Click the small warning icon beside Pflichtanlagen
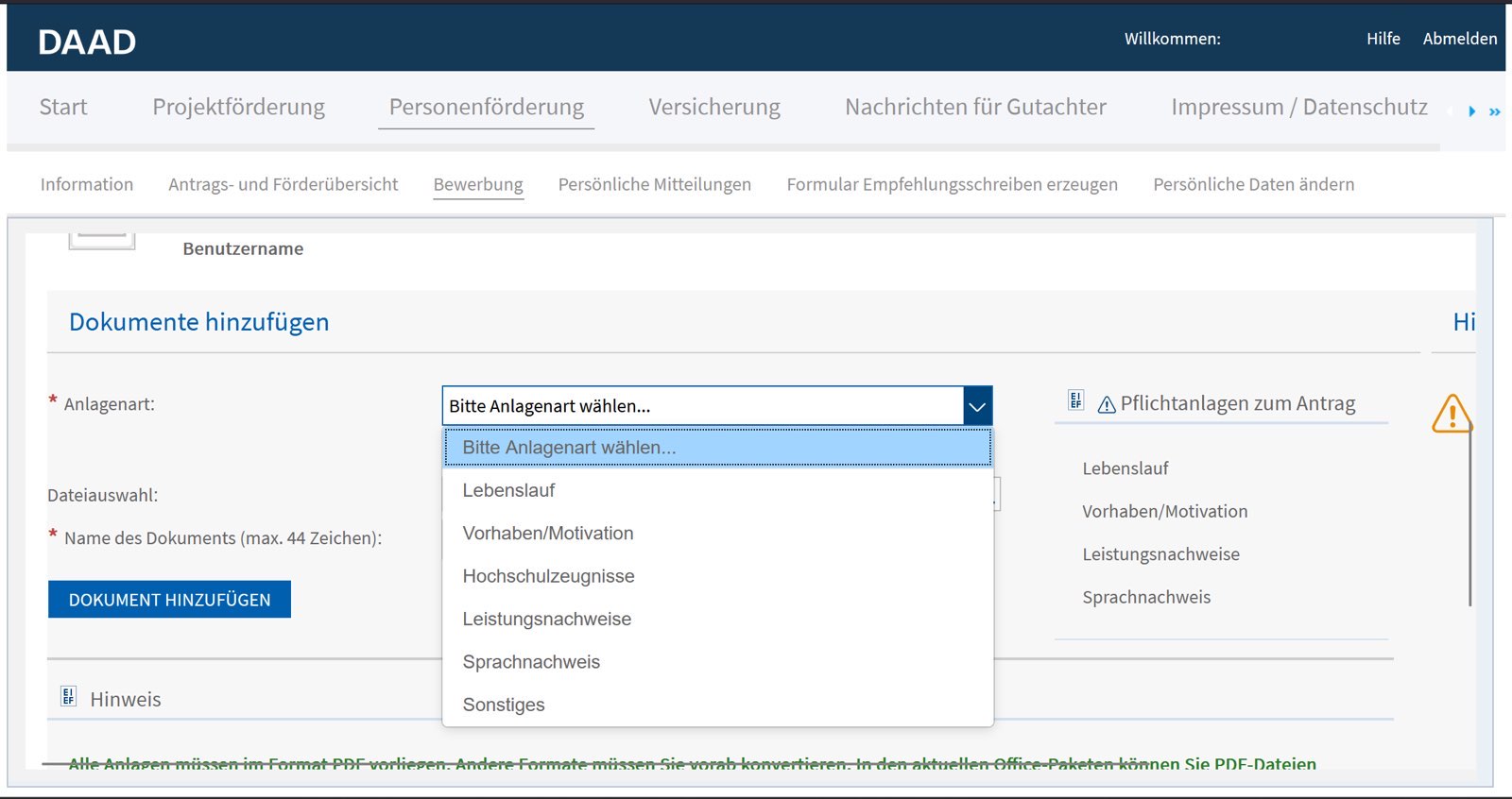1512x799 pixels. click(1106, 405)
